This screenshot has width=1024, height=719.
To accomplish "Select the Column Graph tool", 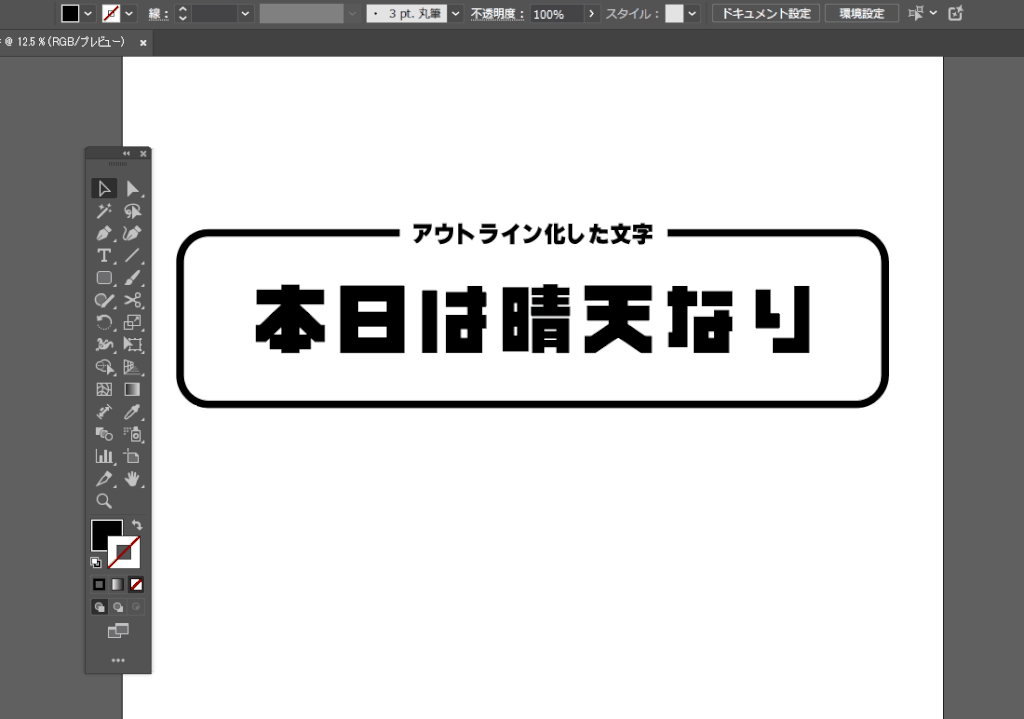I will coord(104,456).
